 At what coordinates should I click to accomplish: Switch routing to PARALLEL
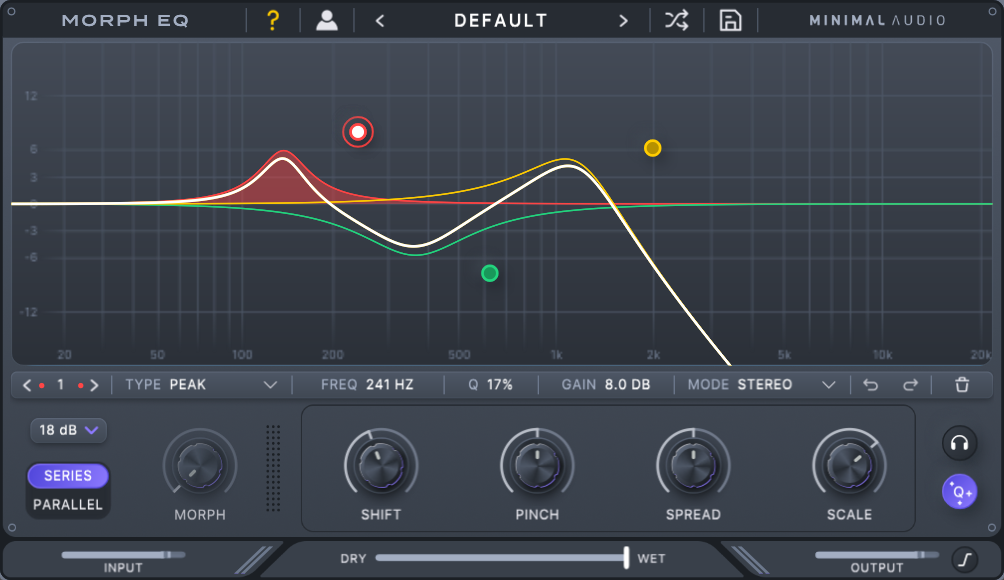[68, 505]
